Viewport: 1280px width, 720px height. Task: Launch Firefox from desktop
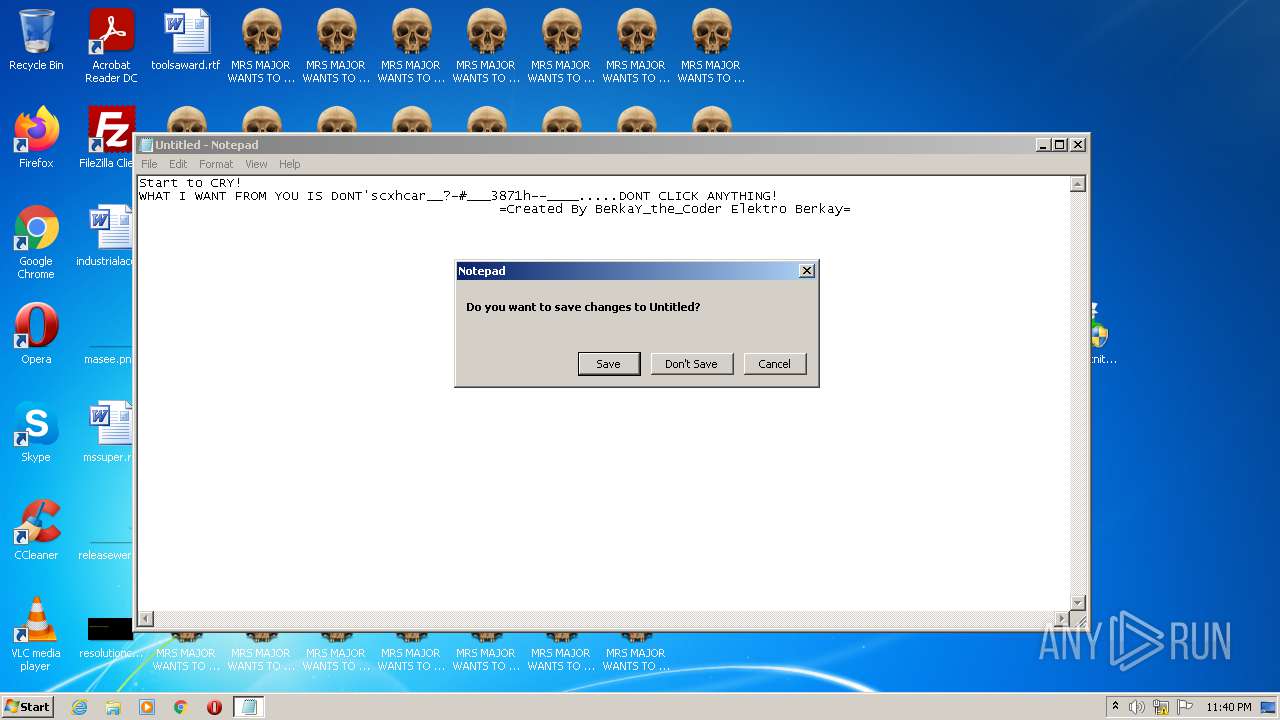pos(36,139)
